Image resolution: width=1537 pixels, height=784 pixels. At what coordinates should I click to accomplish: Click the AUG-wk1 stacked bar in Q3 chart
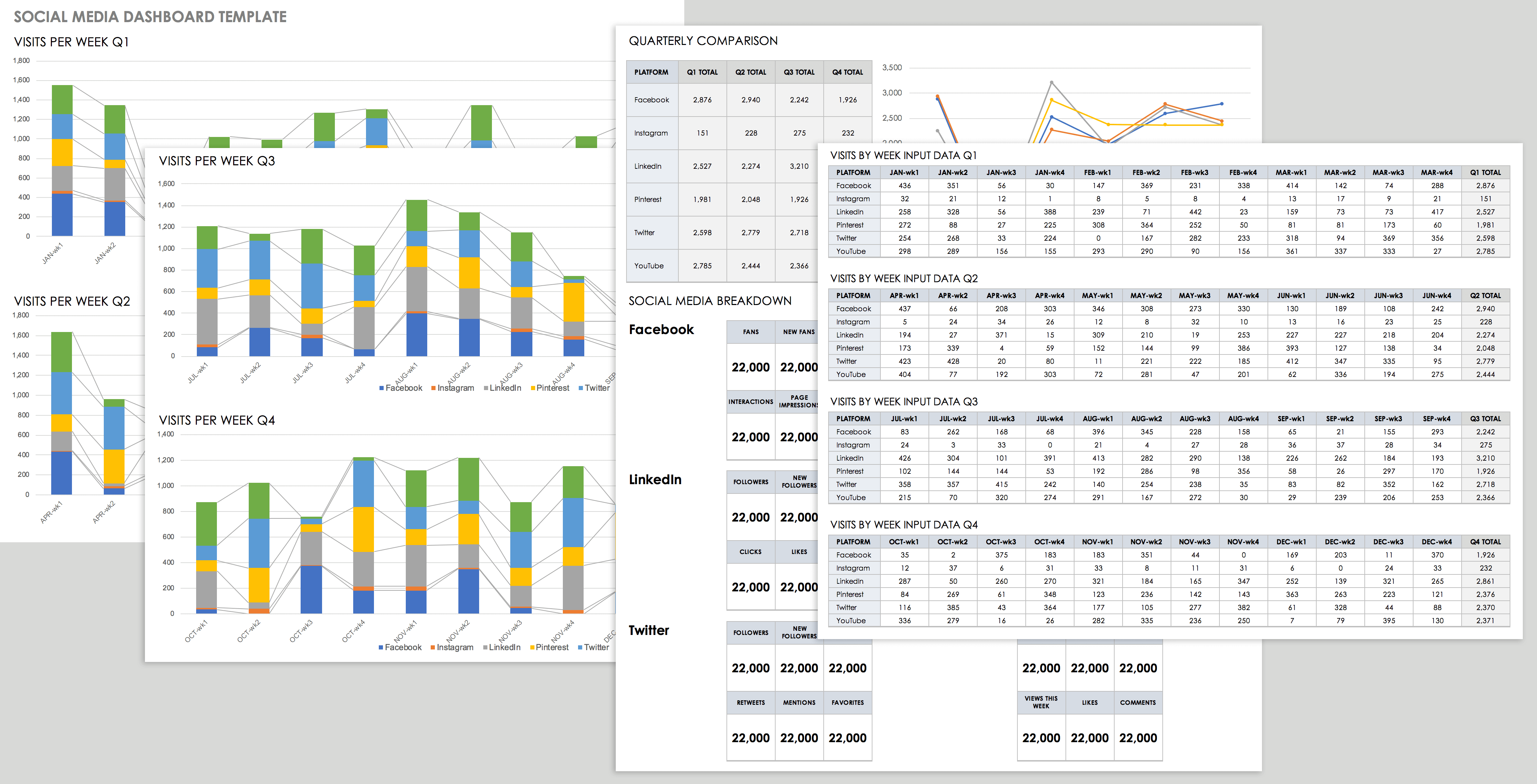pos(417,278)
